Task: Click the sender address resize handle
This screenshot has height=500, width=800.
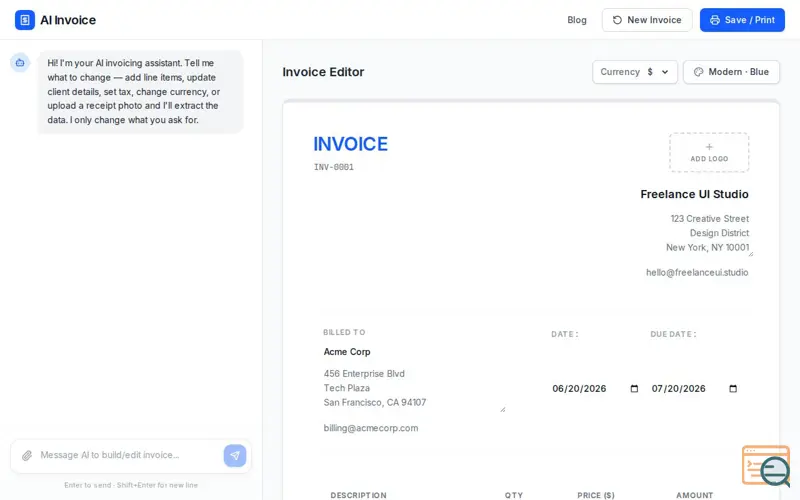Action: tap(751, 253)
